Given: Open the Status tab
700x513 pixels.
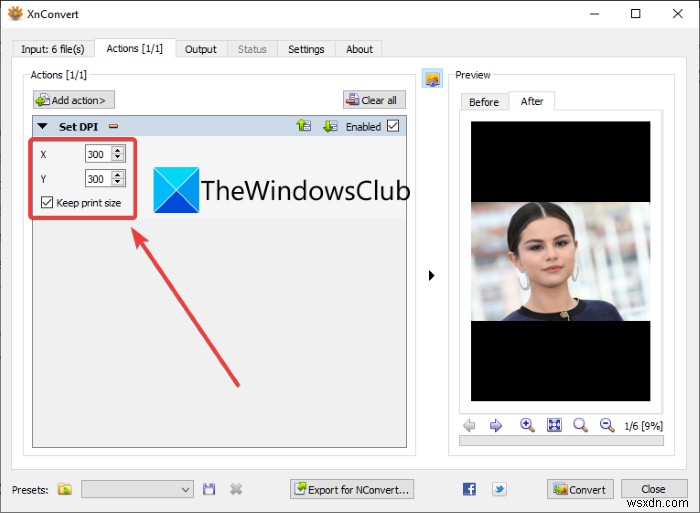Looking at the screenshot, I should [252, 49].
